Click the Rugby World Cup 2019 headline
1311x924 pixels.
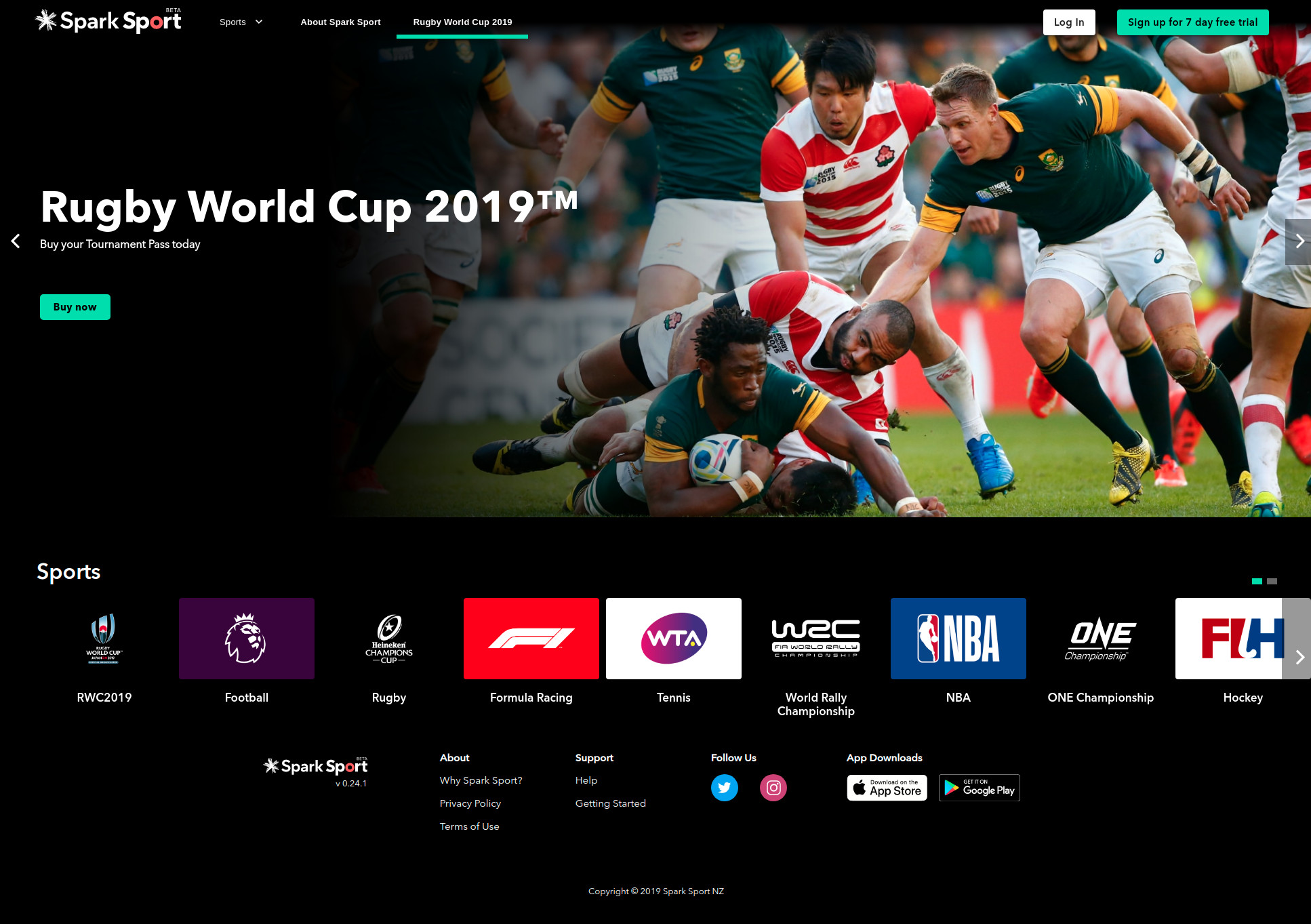308,207
